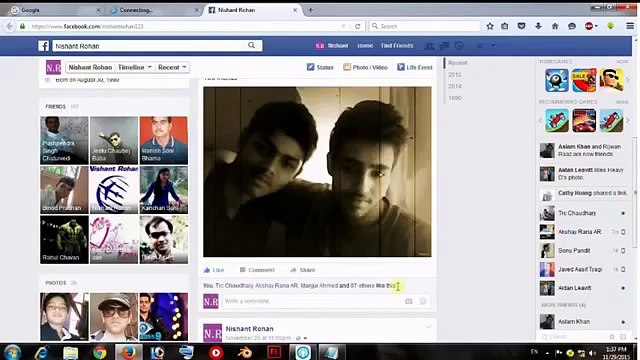
Task: Bookmark this page with the star icon
Action: click(x=490, y=26)
